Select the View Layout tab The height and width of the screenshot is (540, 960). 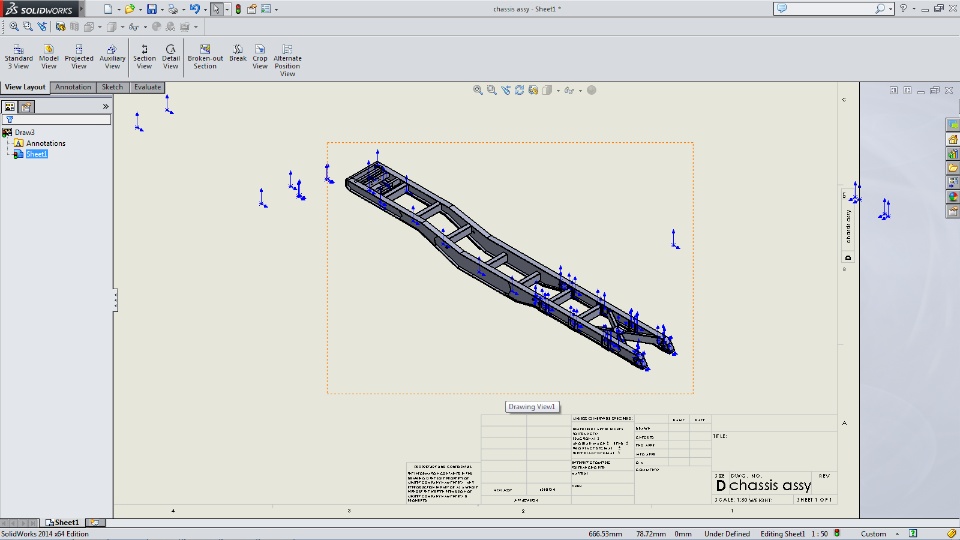tap(25, 87)
